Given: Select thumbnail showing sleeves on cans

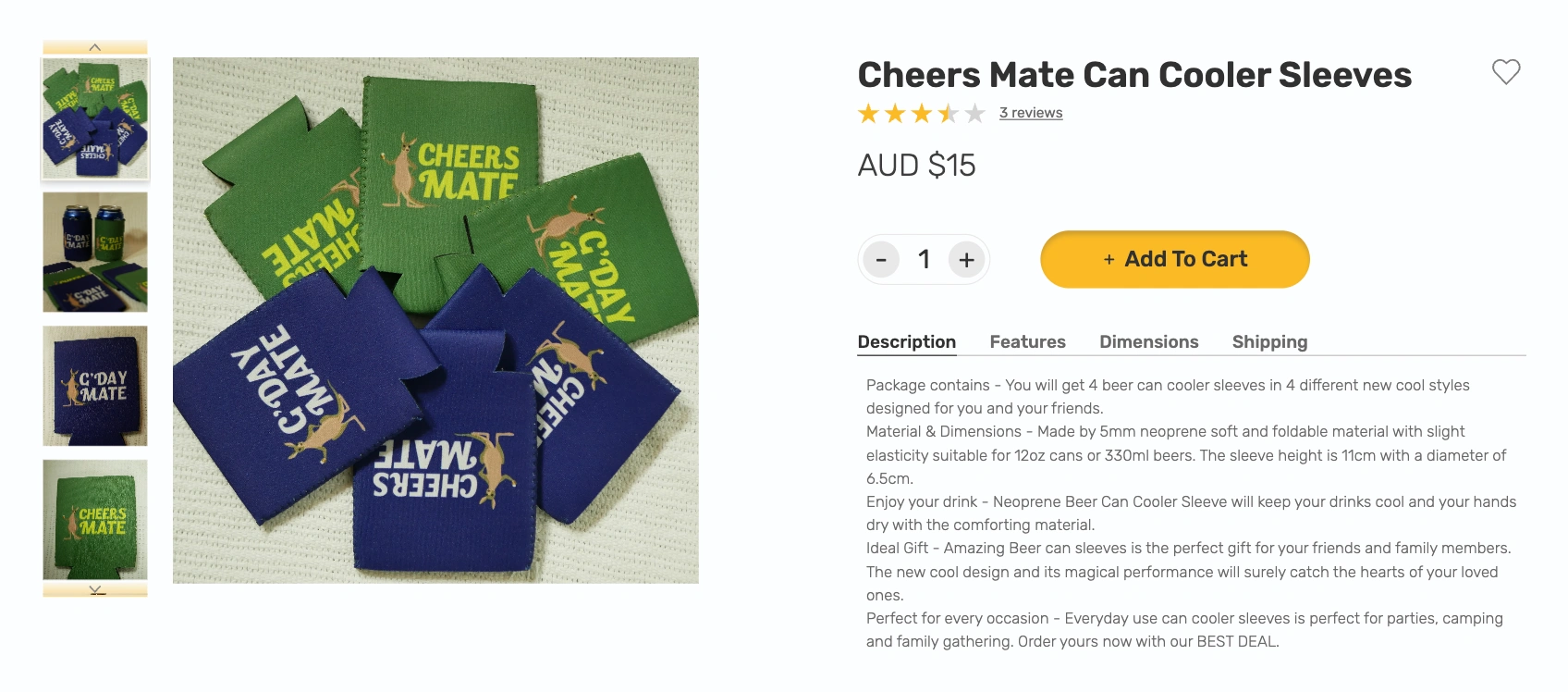Looking at the screenshot, I should coord(95,252).
